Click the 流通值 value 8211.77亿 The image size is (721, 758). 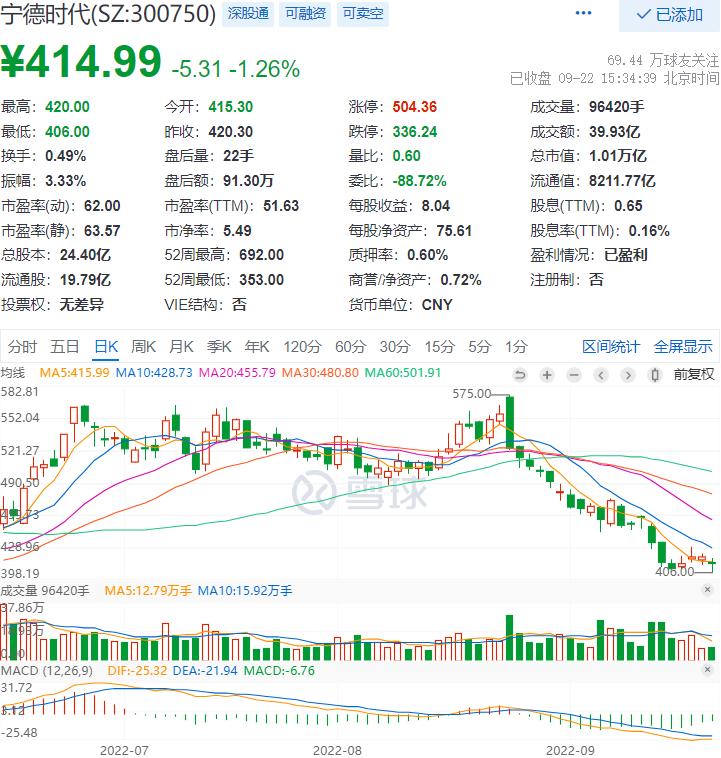pos(622,181)
